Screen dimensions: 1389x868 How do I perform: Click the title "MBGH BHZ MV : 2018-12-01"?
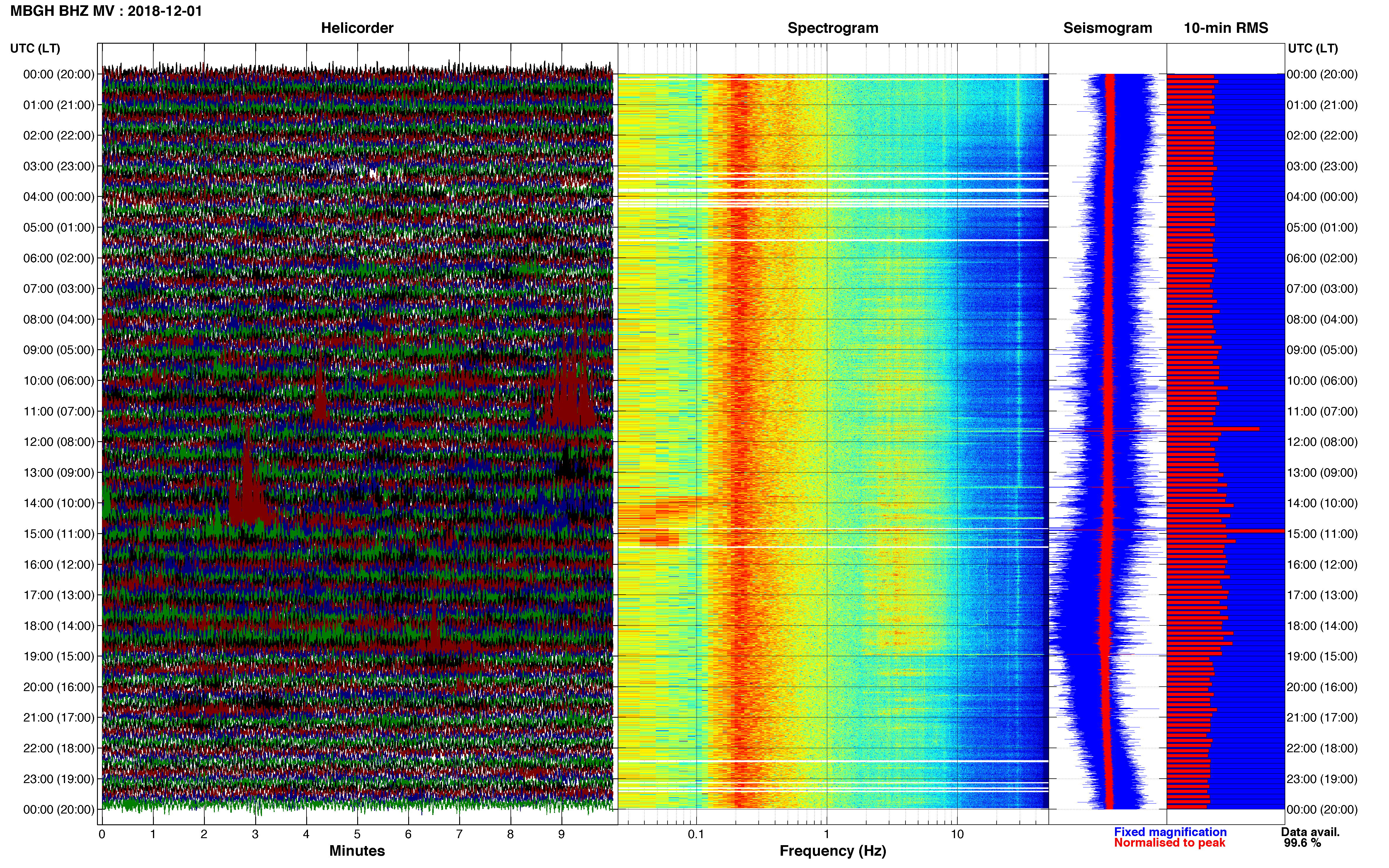[106, 11]
